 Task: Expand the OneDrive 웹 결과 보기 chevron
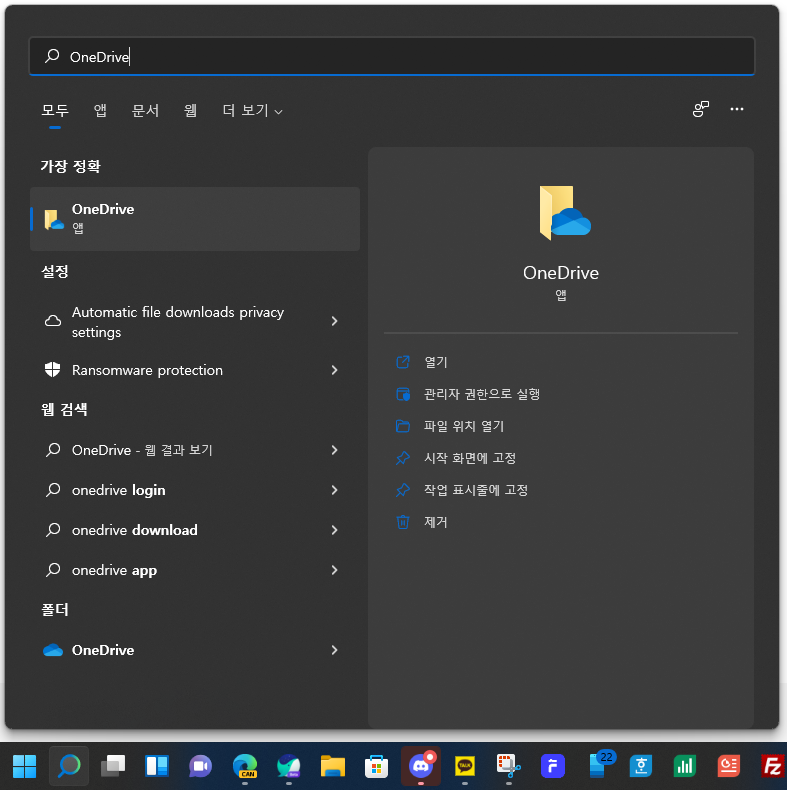[x=335, y=450]
